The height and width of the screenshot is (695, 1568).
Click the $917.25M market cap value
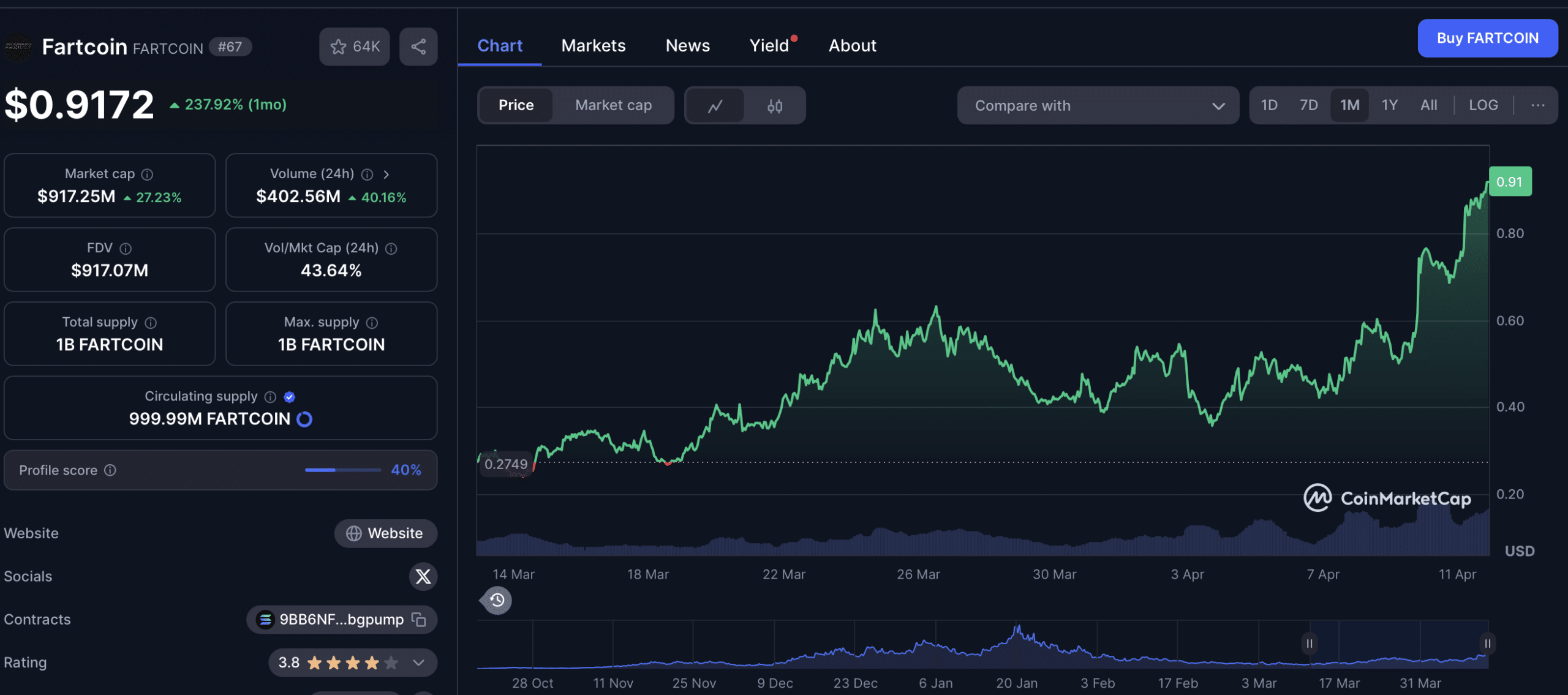point(76,197)
